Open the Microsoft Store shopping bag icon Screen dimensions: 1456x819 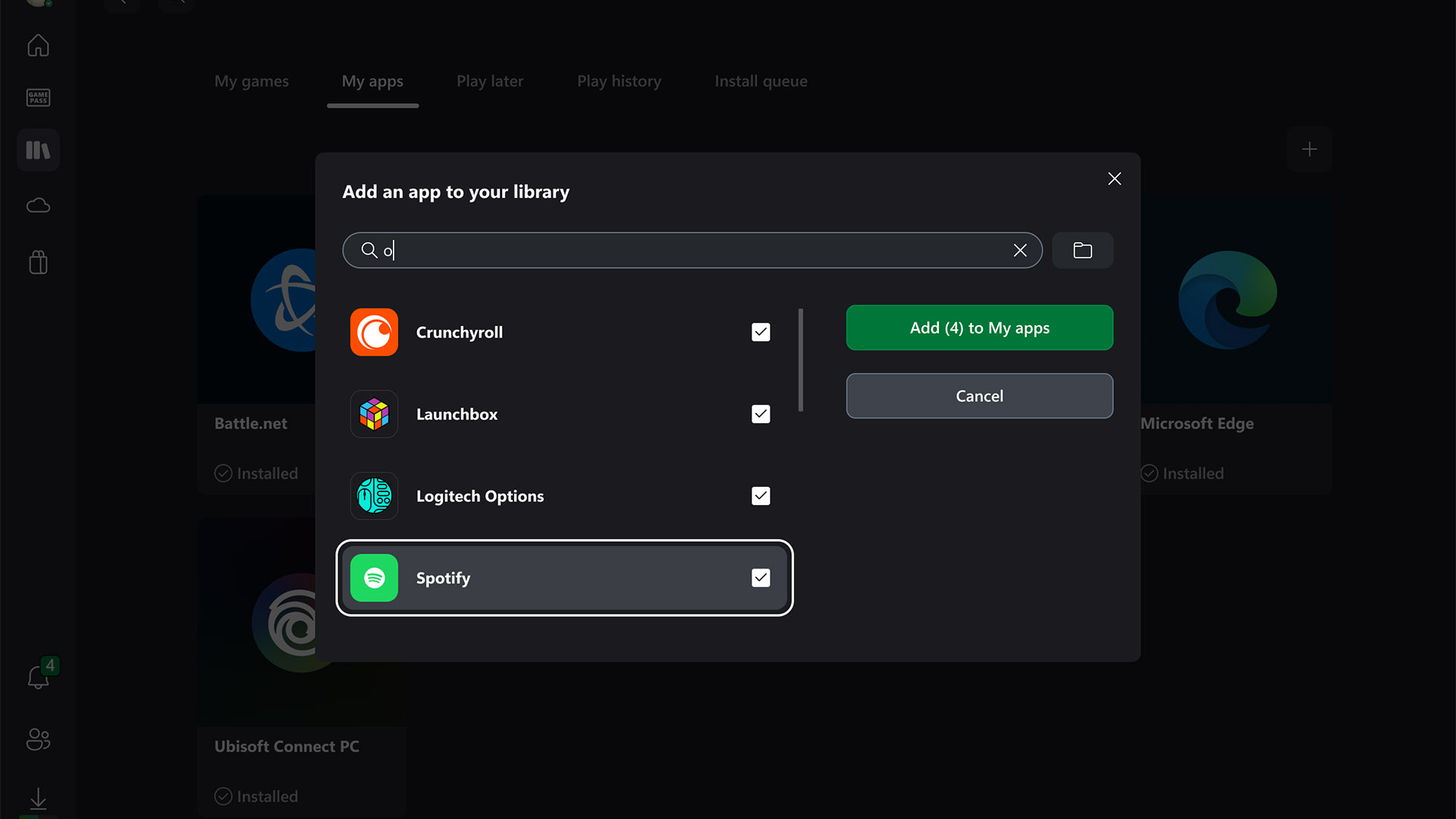pyautogui.click(x=37, y=262)
